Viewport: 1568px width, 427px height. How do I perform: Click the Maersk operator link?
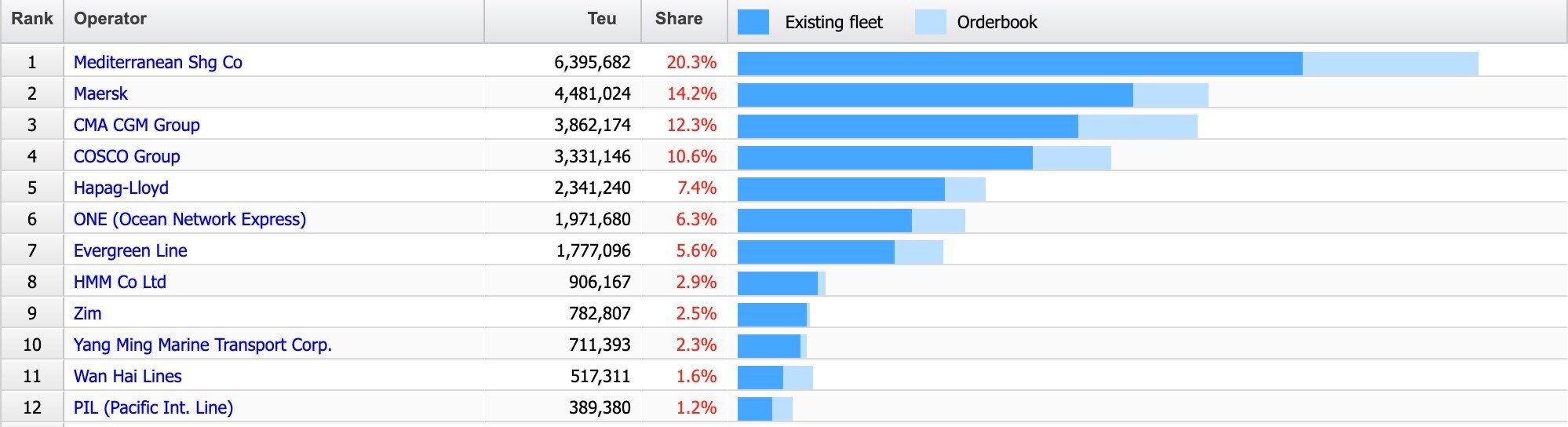(x=100, y=94)
